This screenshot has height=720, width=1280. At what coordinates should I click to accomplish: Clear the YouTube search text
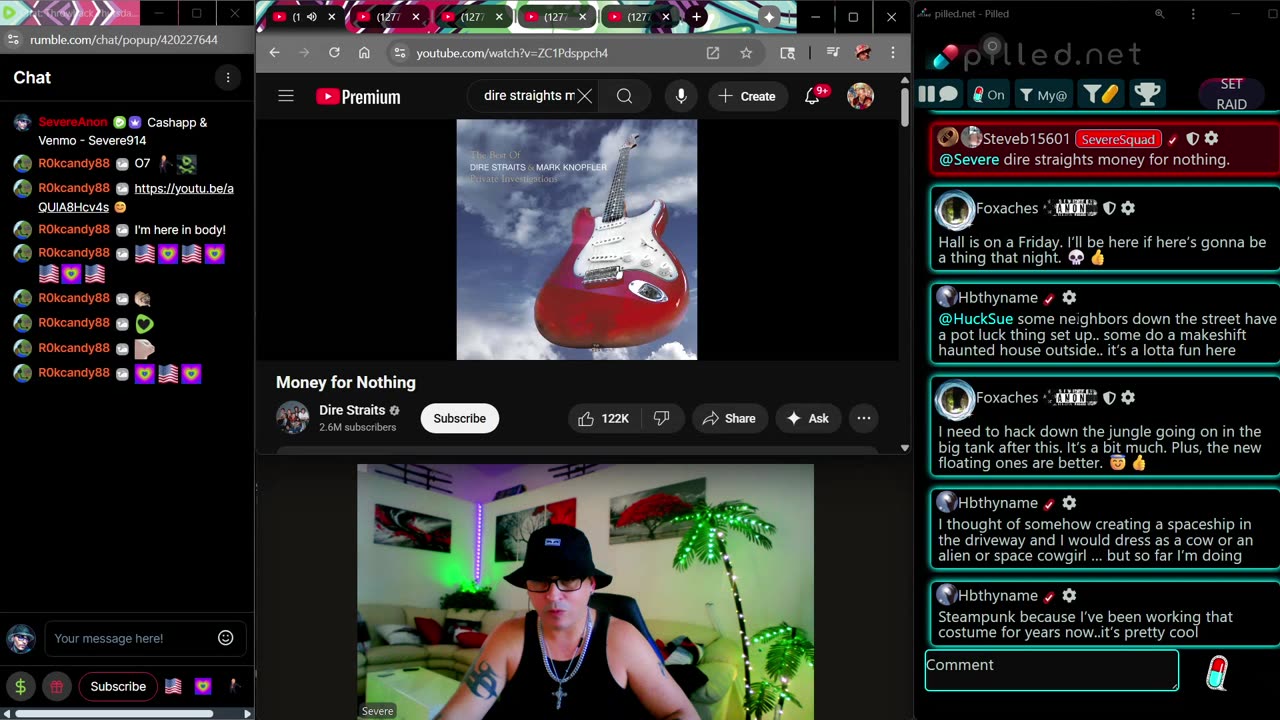[585, 96]
